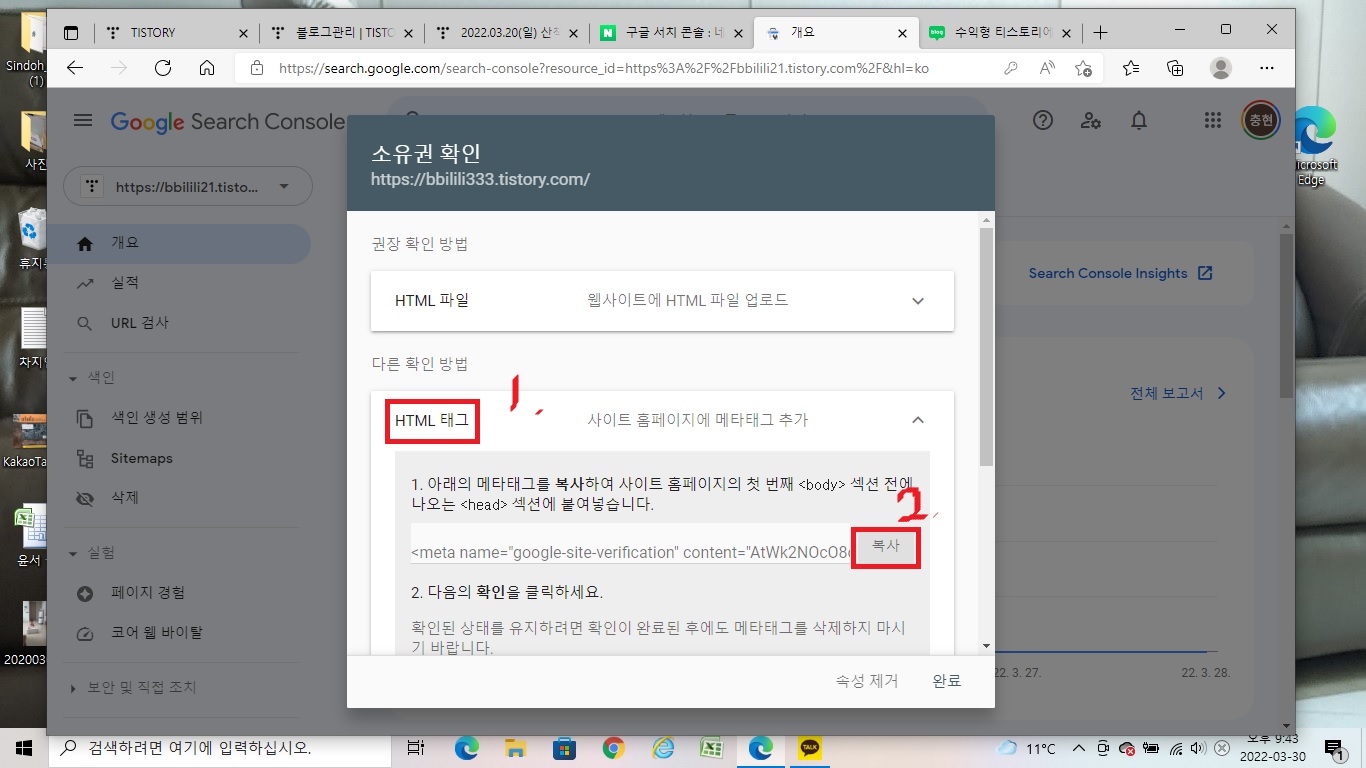1366x768 pixels.
Task: Show hidden system tray icons
Action: 1078,748
